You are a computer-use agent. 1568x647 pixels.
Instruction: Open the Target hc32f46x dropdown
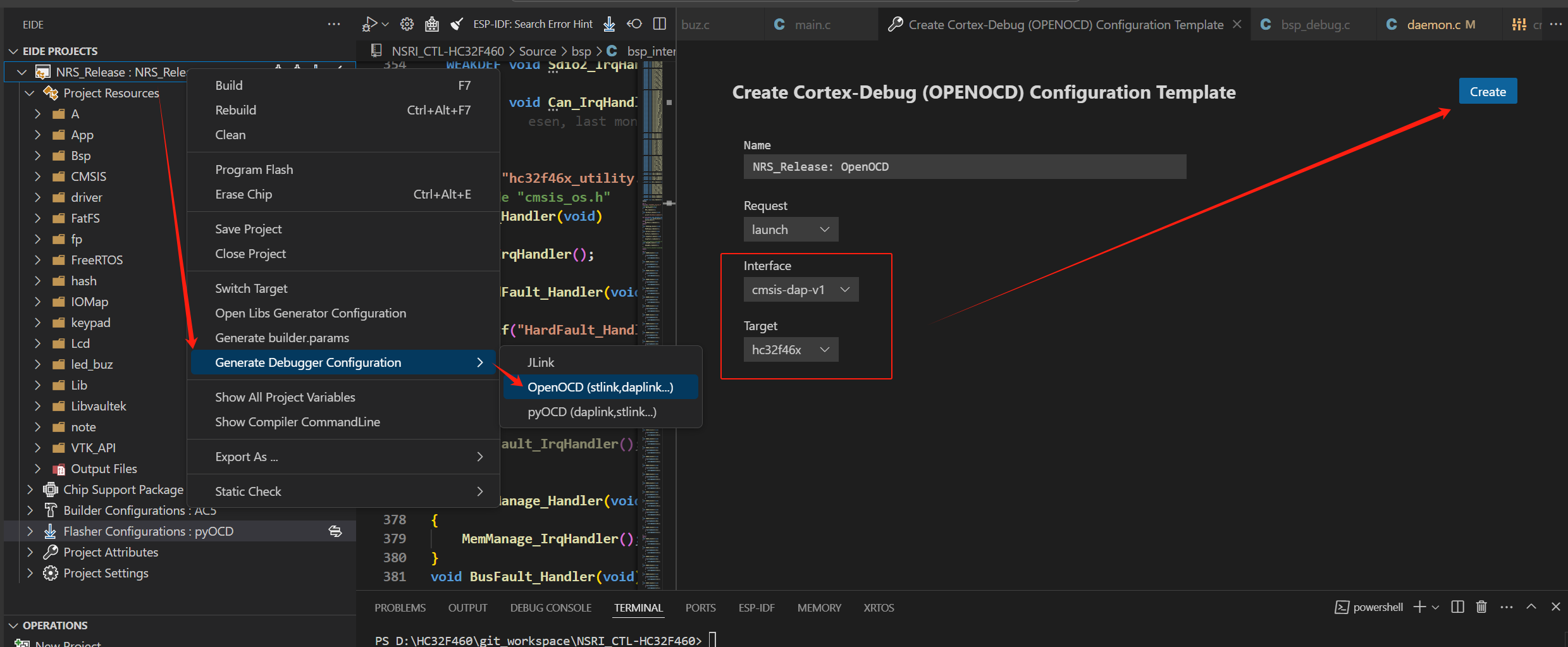click(791, 350)
